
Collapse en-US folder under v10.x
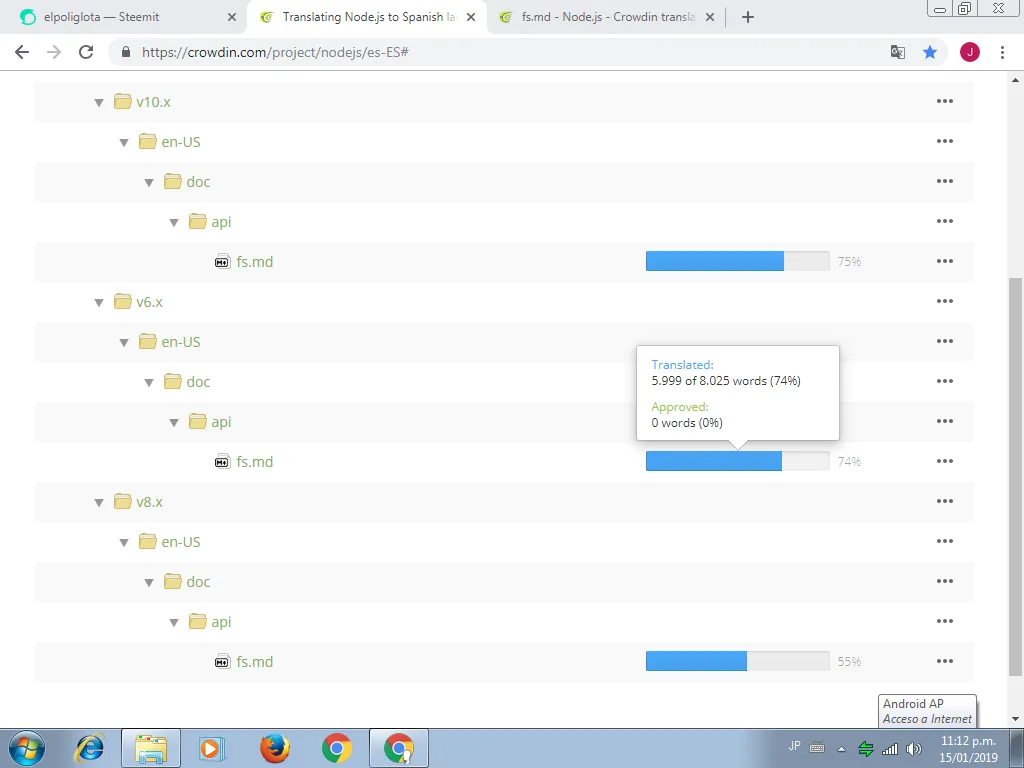124,142
